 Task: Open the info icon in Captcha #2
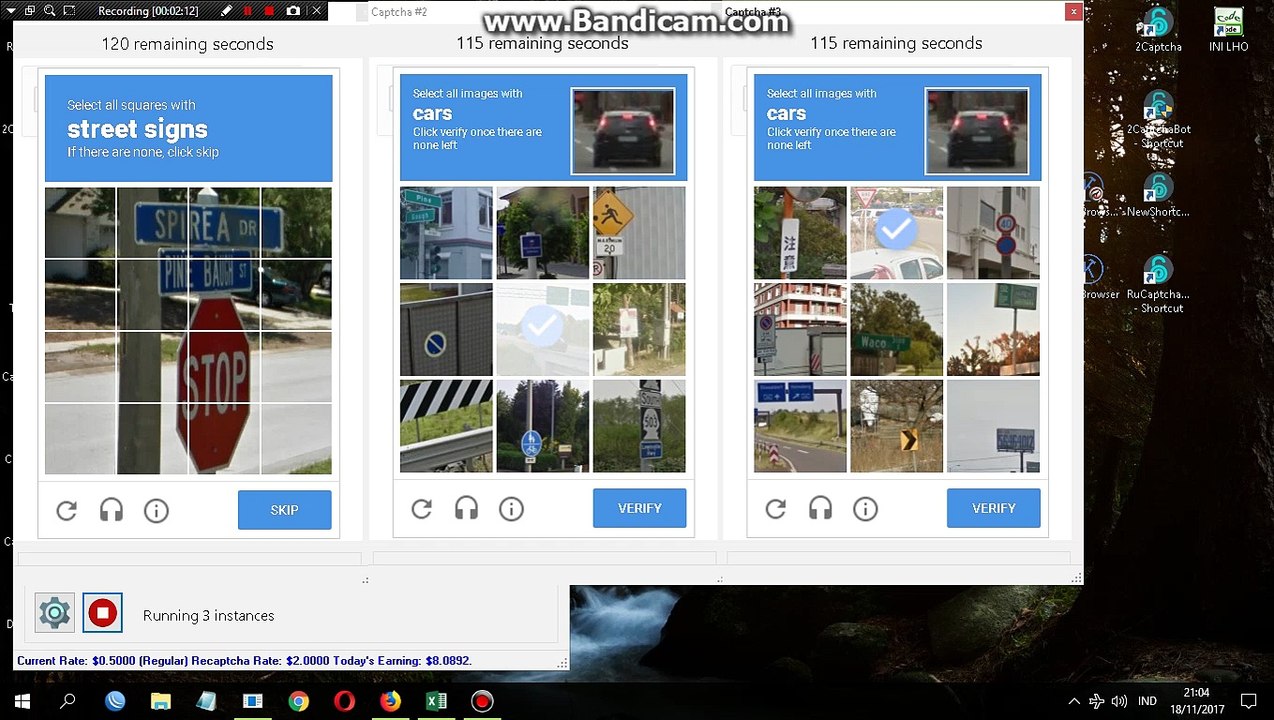pyautogui.click(x=511, y=509)
